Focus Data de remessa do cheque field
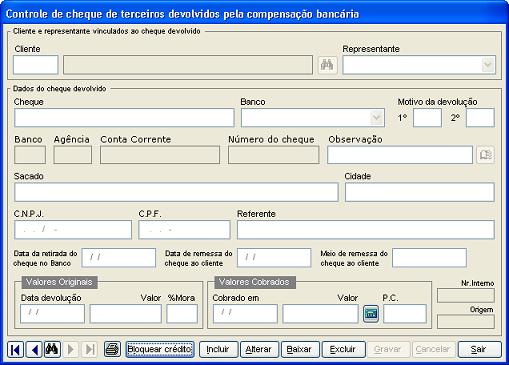The width and height of the screenshot is (509, 365). coord(274,257)
